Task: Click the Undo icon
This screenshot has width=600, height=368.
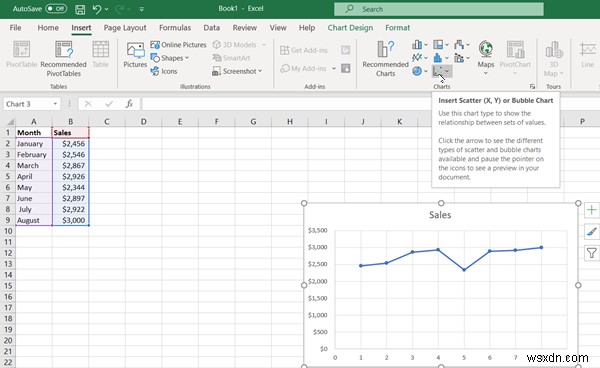Action: point(97,9)
